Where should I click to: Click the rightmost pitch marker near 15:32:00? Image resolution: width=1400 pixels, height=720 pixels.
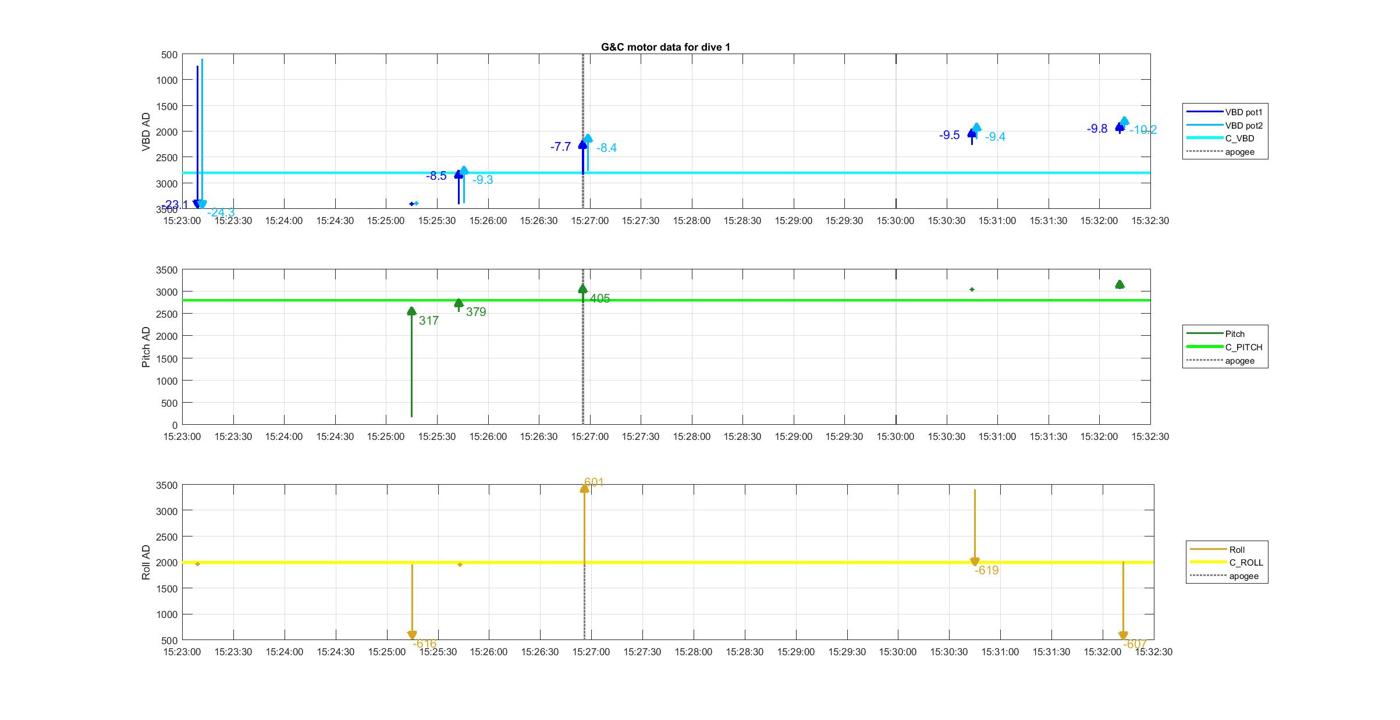pos(1120,285)
